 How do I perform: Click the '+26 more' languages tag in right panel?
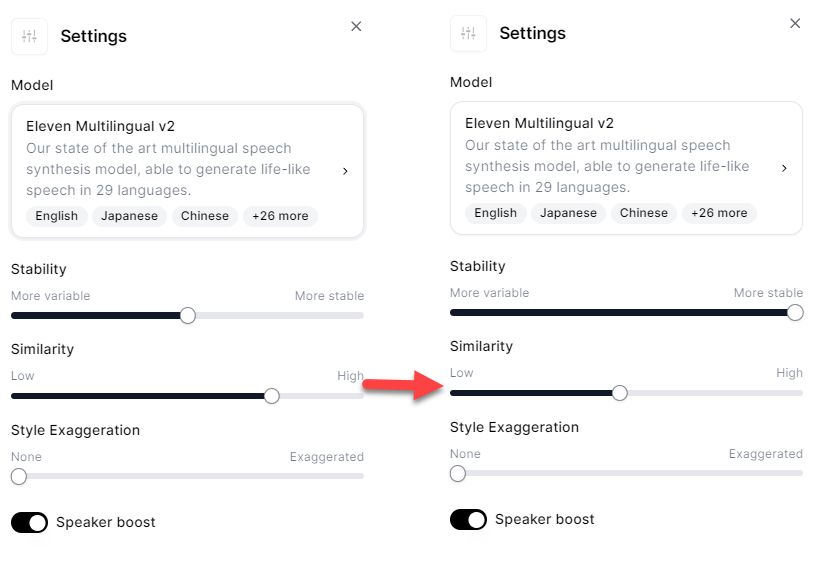click(719, 213)
